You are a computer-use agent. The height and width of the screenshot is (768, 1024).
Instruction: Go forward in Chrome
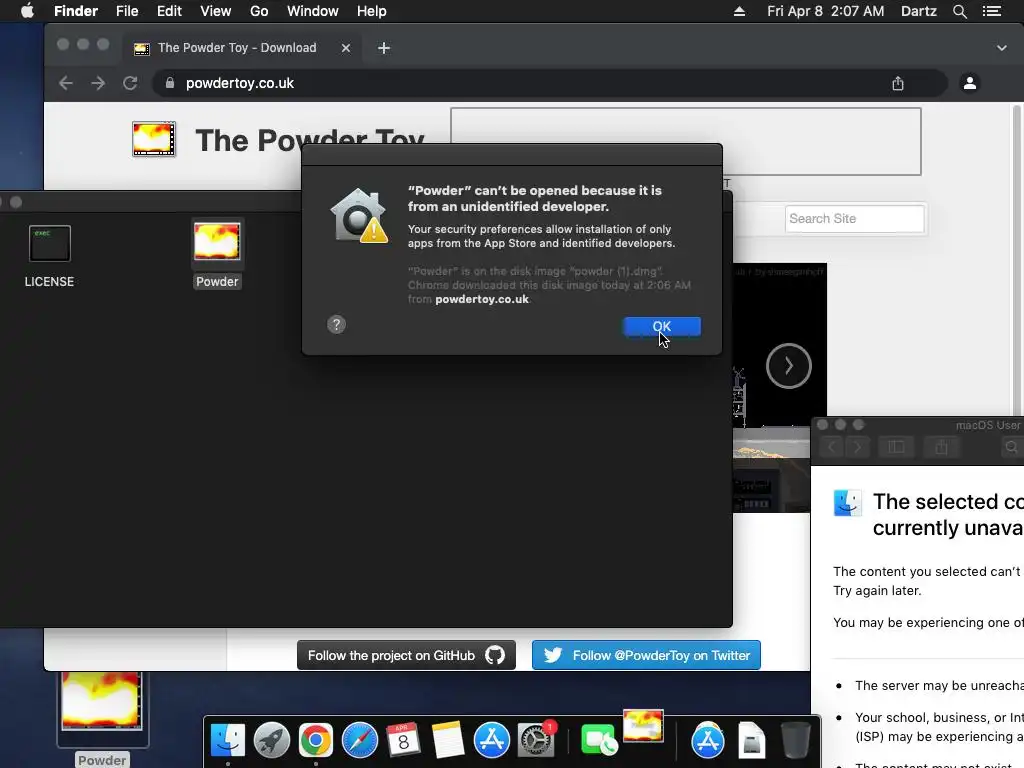[x=98, y=83]
